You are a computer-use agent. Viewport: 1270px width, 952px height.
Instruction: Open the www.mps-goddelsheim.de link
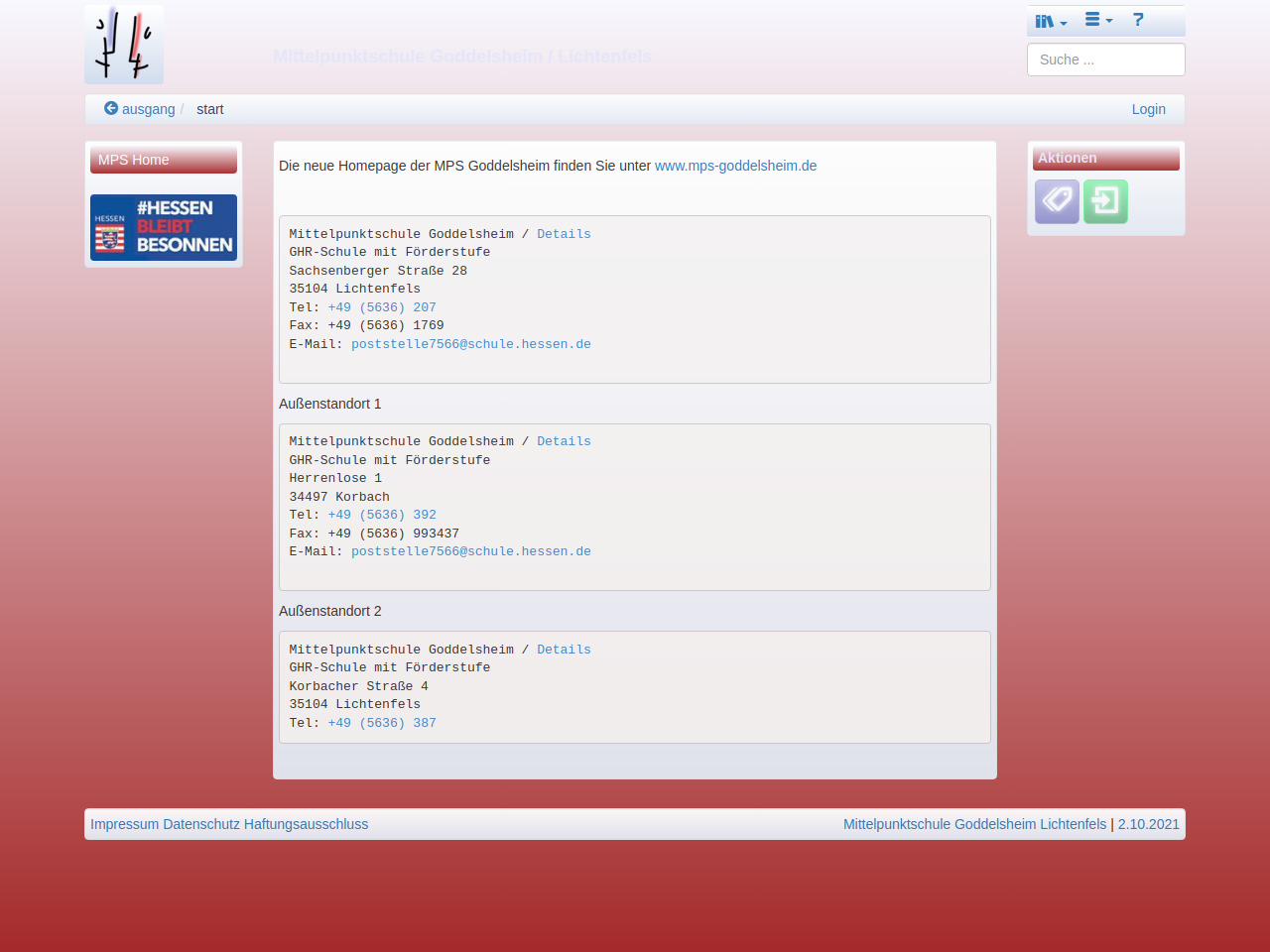pyautogui.click(x=735, y=166)
